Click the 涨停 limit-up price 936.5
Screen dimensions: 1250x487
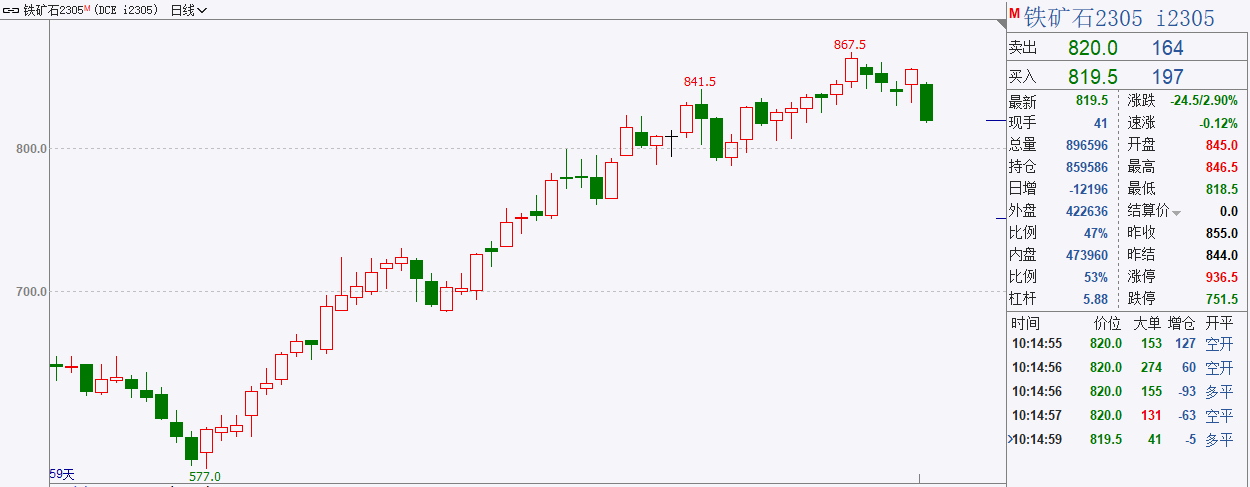1217,276
